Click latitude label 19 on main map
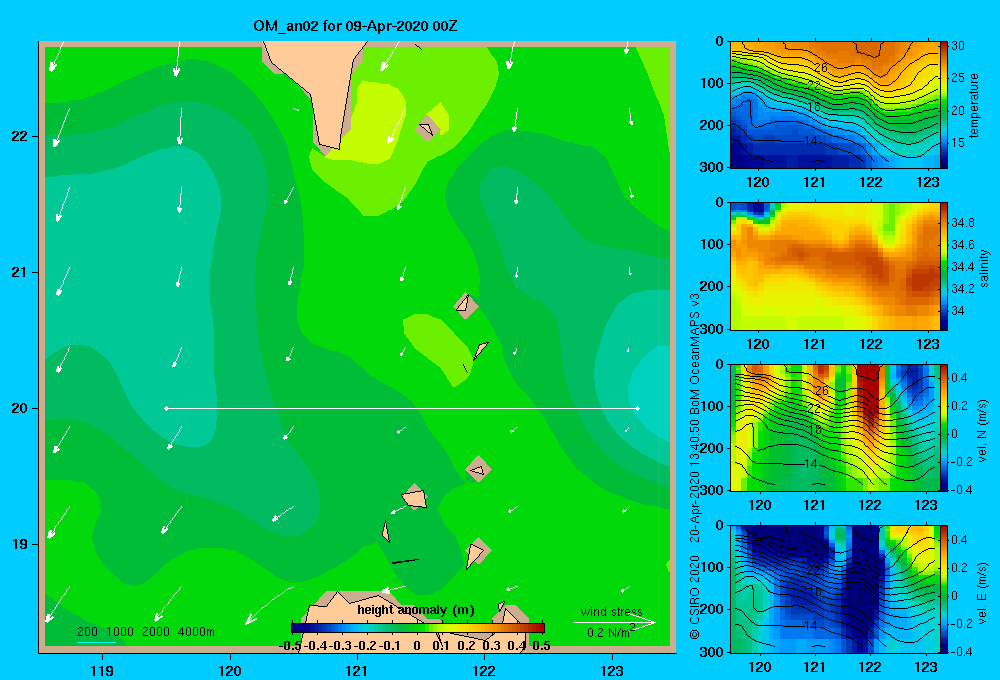Viewport: 1000px width, 680px height. click(x=20, y=544)
